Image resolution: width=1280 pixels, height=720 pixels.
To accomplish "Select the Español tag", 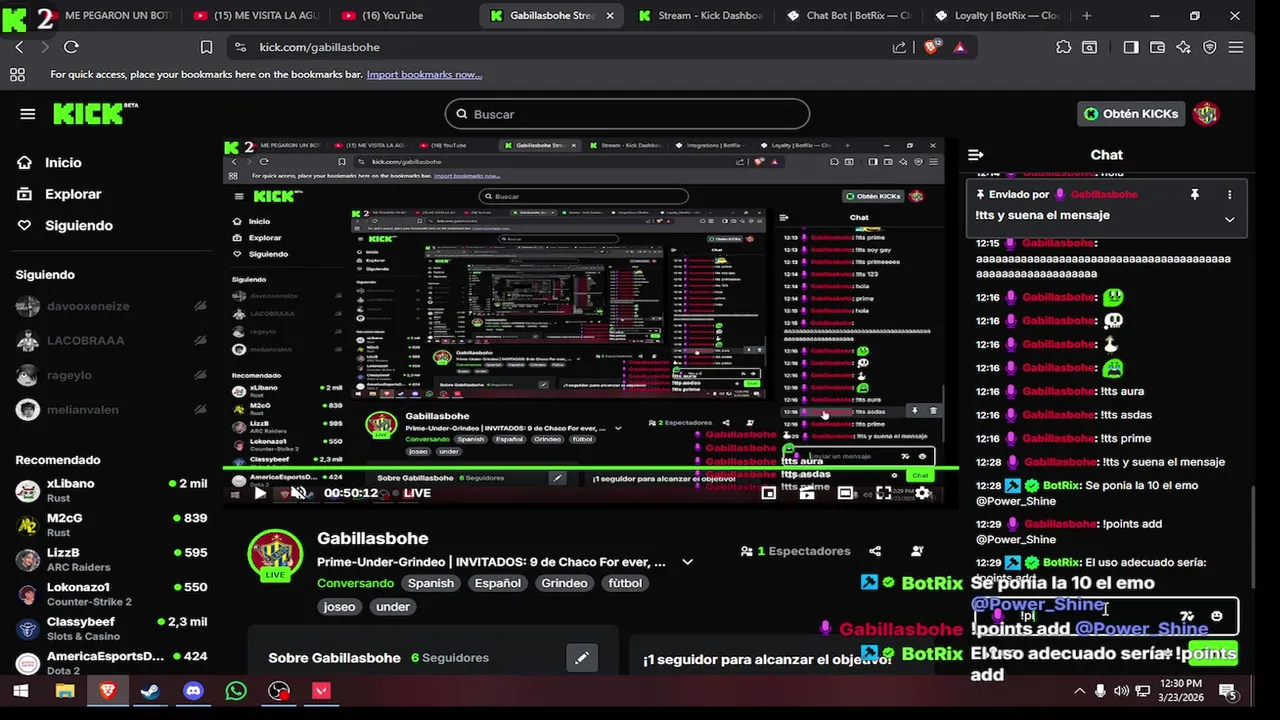I will 496,583.
